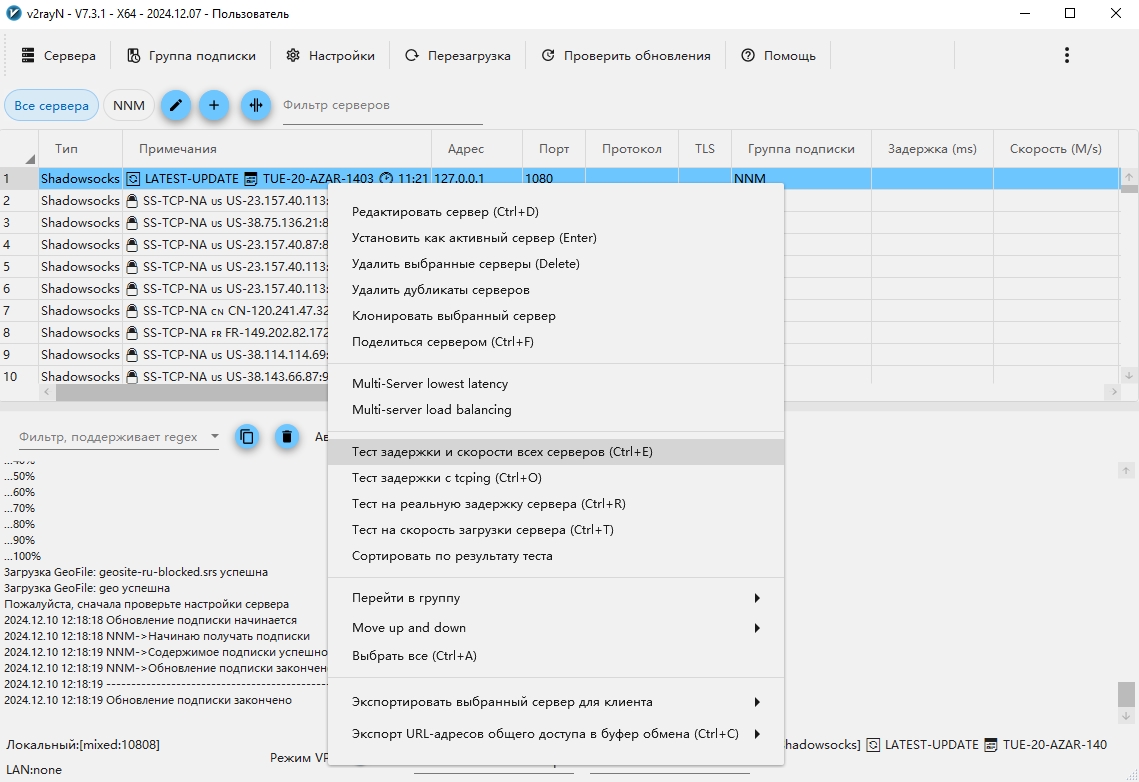Choose Тест на скорость загрузки сервера
The width and height of the screenshot is (1139, 782).
pos(556,530)
